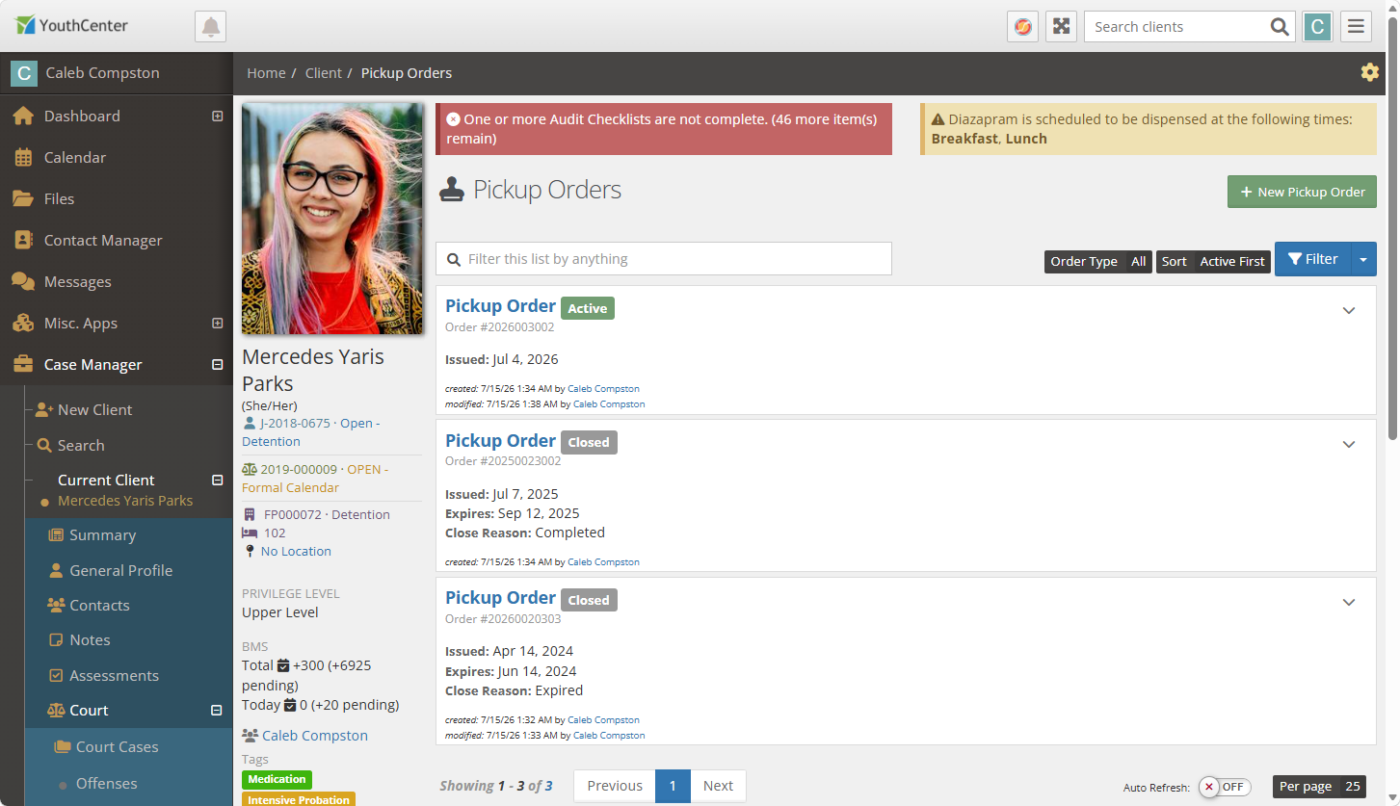The image size is (1400, 806).
Task: Expand the Dashboard plus toggle
Action: pyautogui.click(x=217, y=116)
